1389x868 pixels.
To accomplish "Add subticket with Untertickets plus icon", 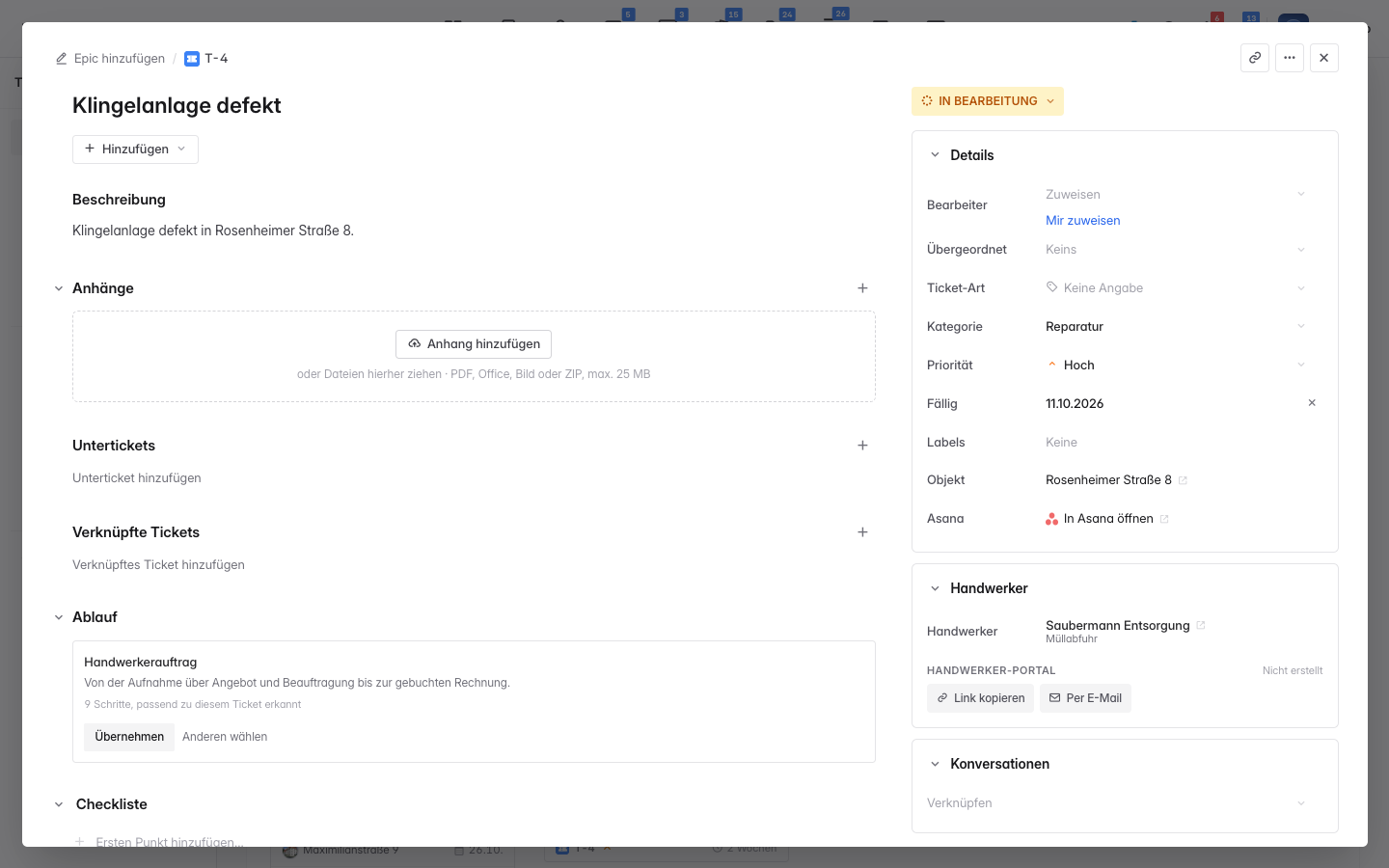I will (862, 446).
